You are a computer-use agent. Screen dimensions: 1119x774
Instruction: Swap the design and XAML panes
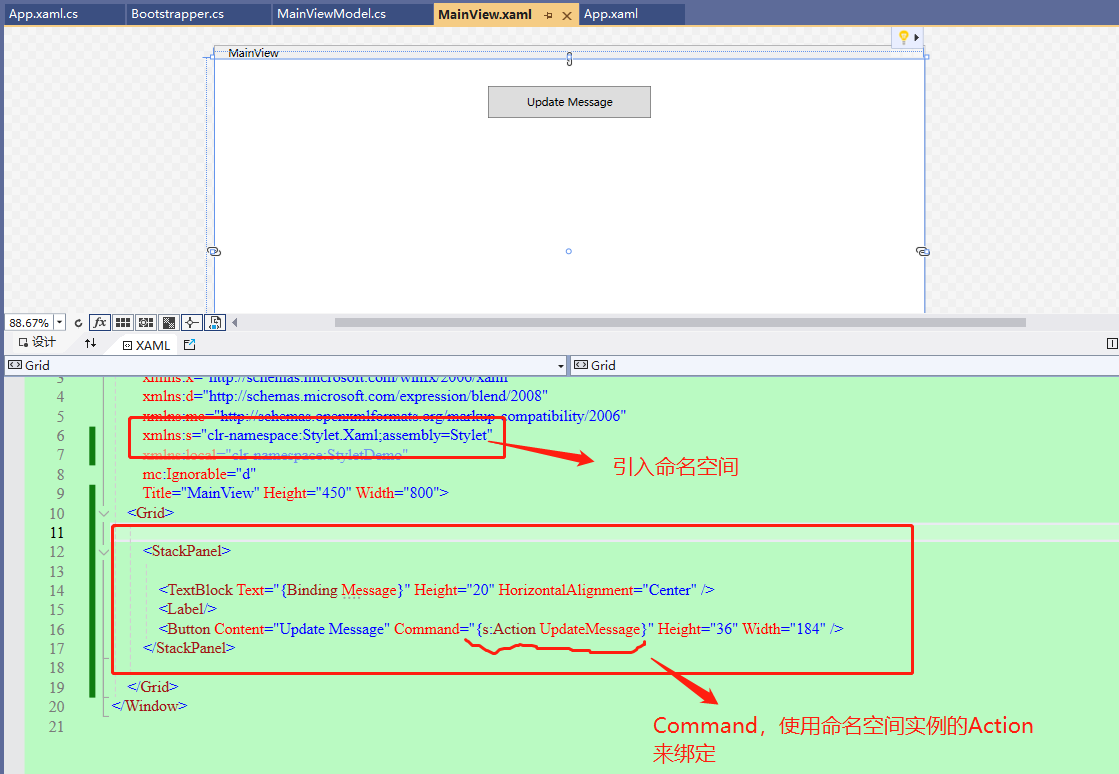(x=91, y=343)
